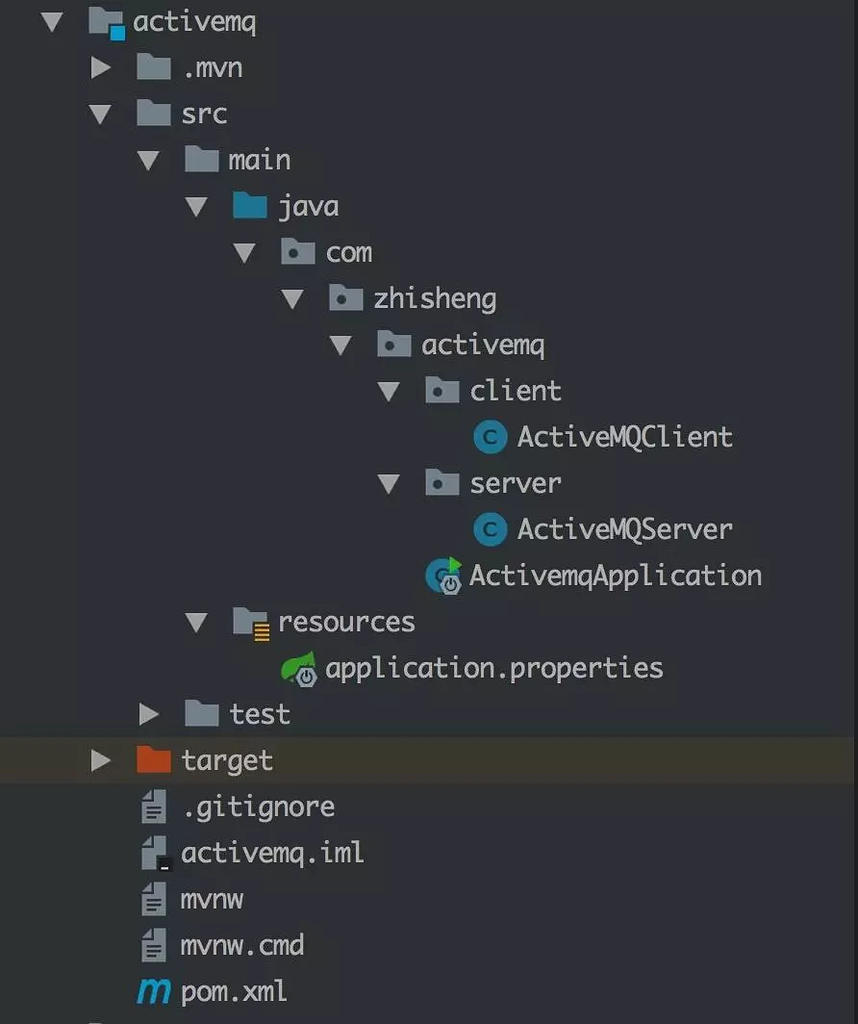Click the activemq.iml file icon

point(156,852)
